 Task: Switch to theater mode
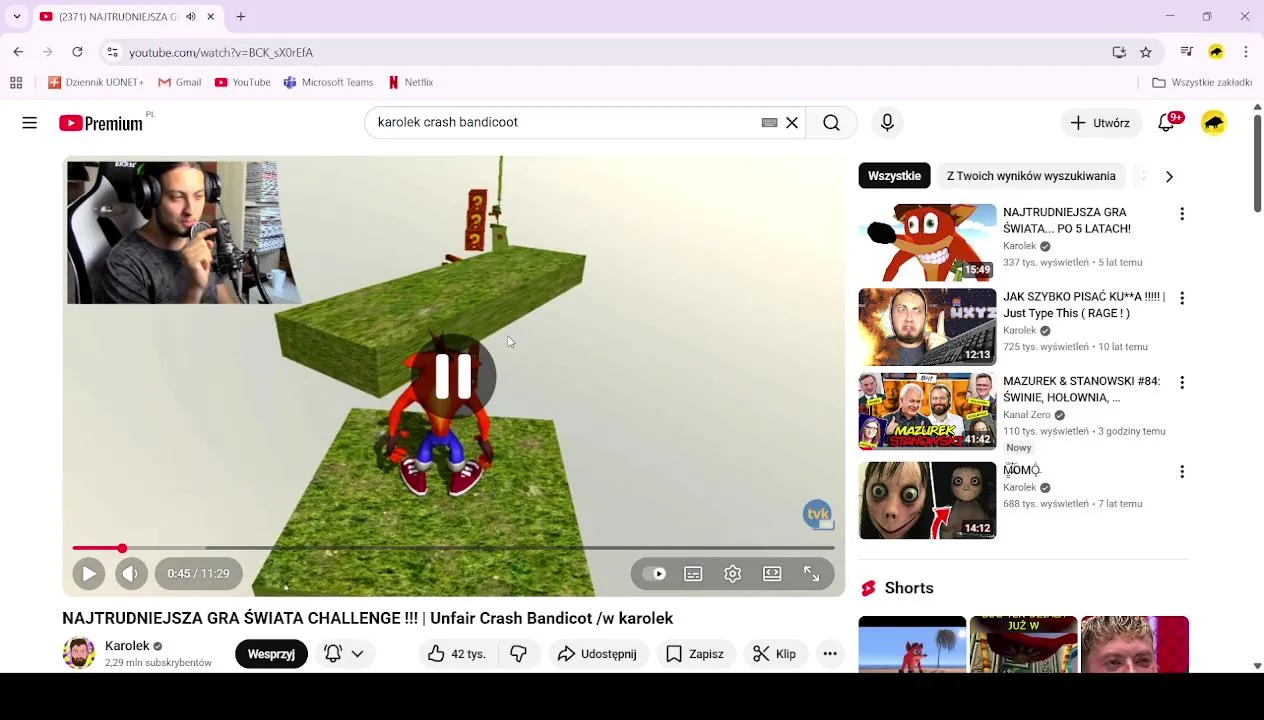(x=772, y=574)
